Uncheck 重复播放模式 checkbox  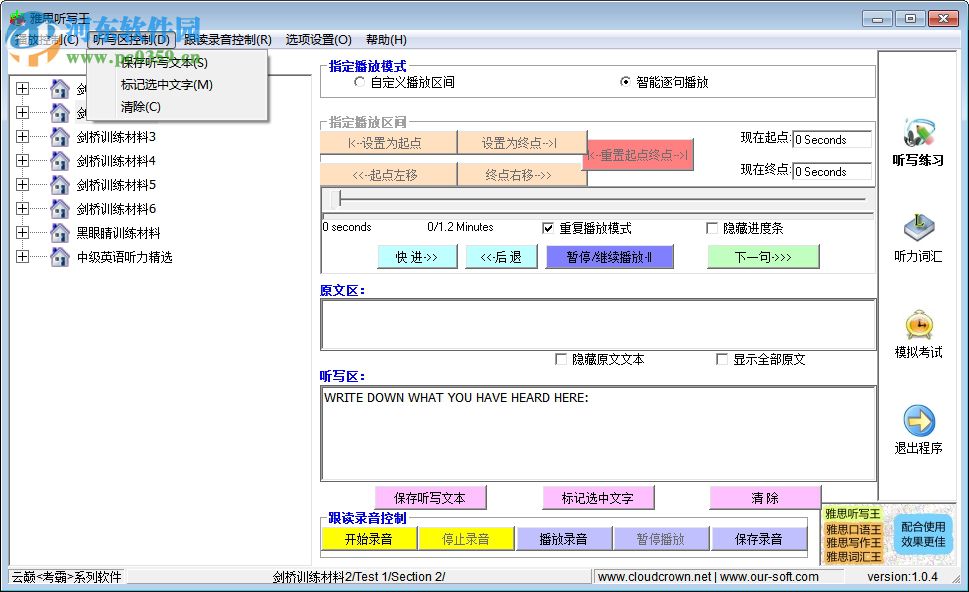548,228
